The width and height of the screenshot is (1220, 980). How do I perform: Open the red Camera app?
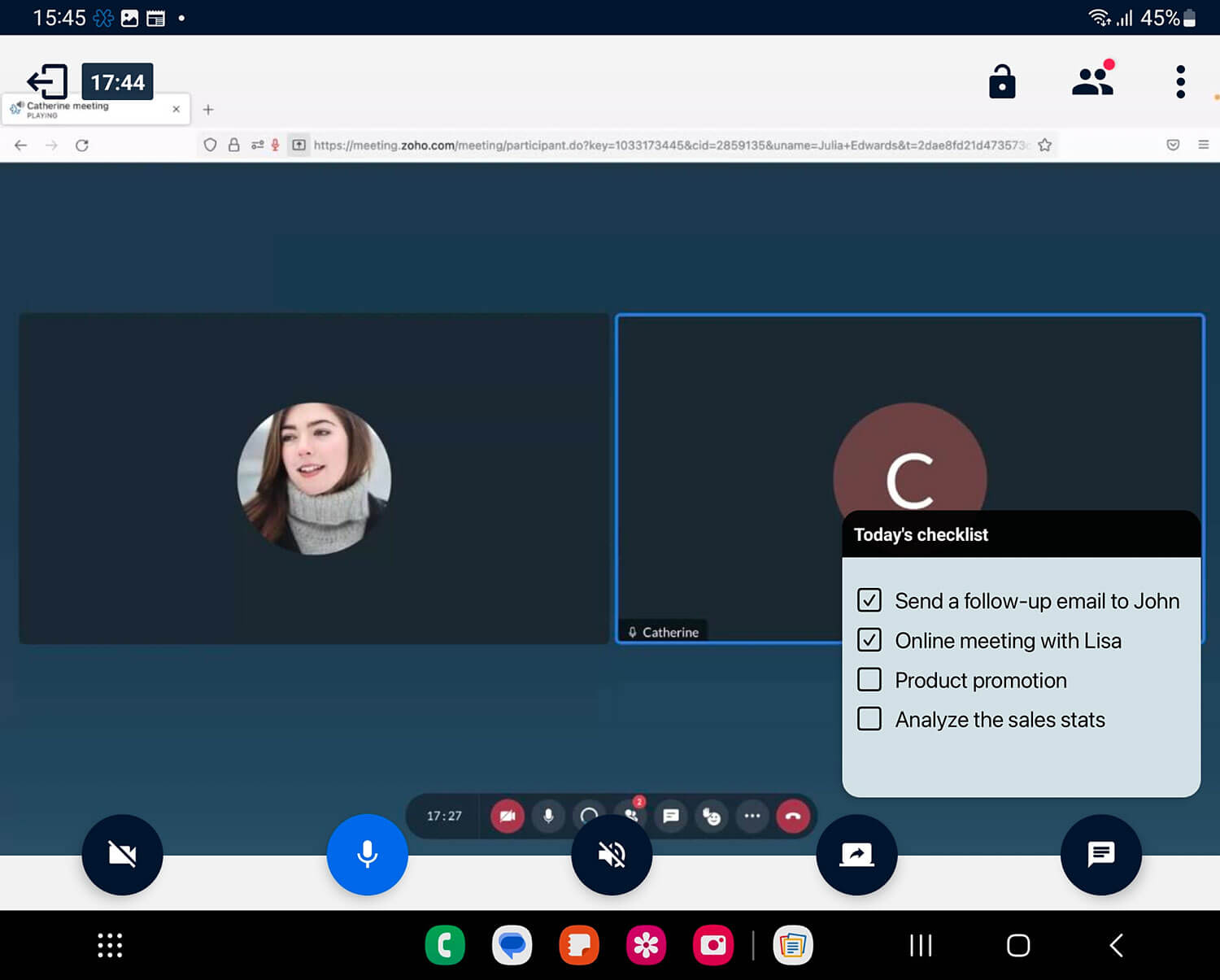click(713, 945)
